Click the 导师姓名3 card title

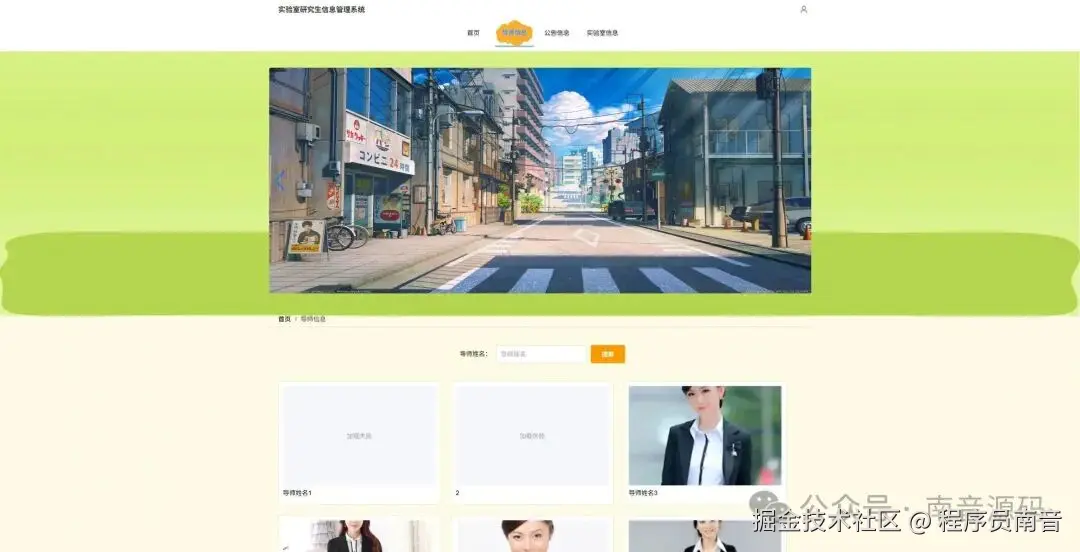[x=643, y=493]
